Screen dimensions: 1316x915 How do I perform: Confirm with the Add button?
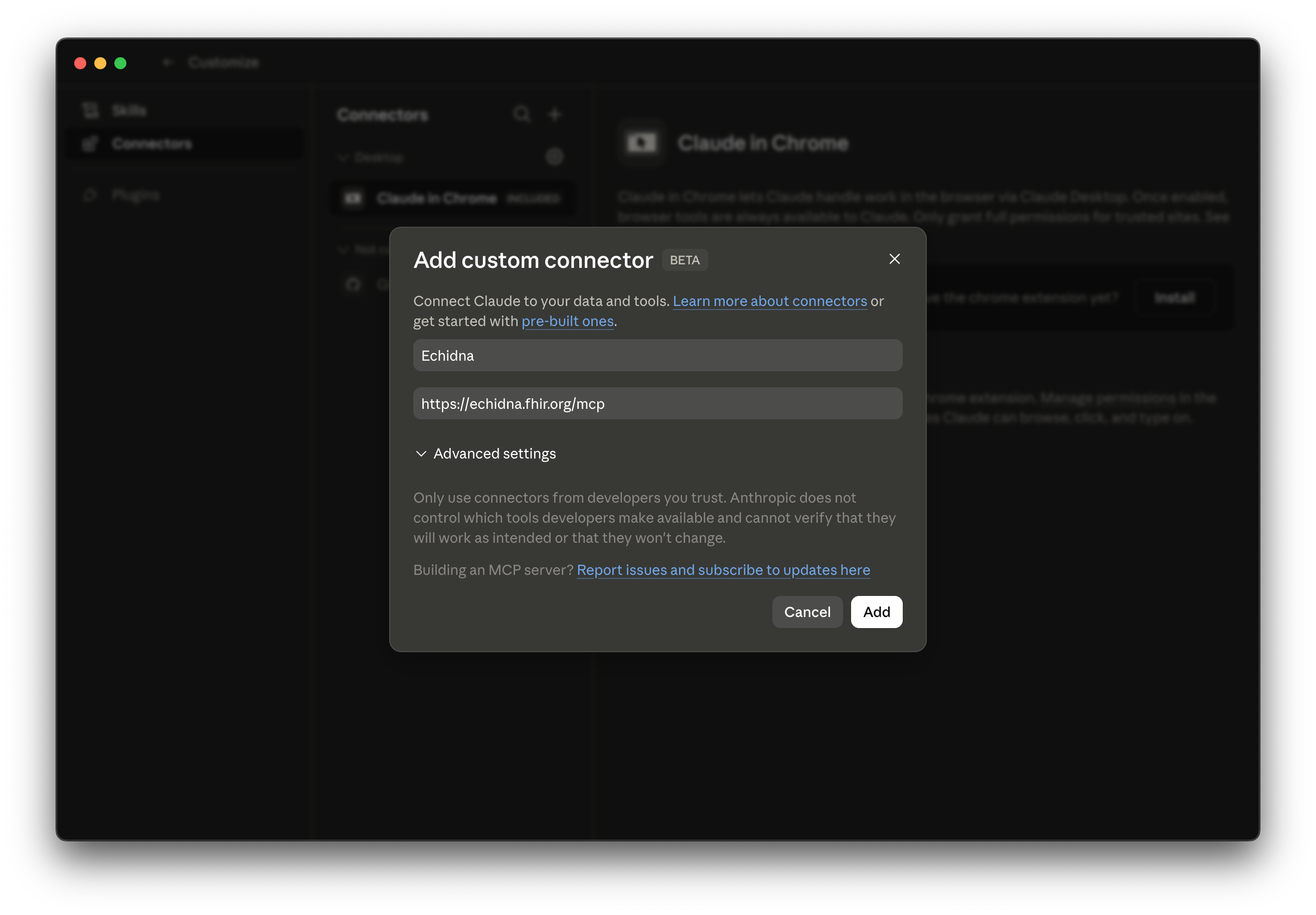coord(876,612)
